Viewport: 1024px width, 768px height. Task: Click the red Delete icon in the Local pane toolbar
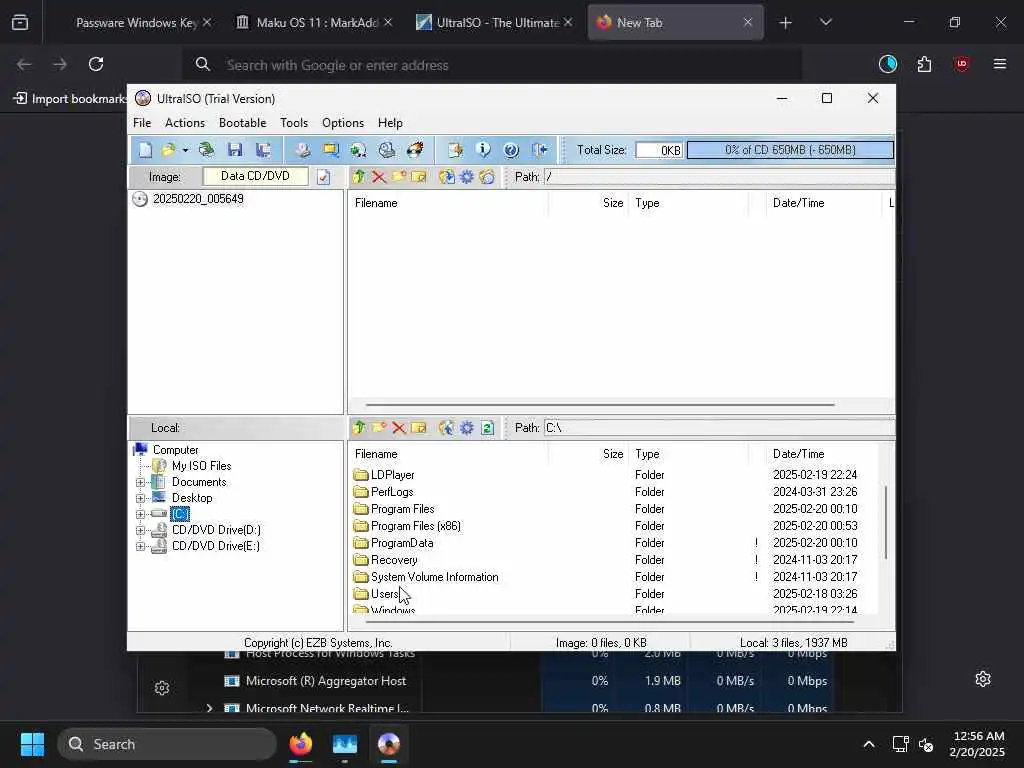399,428
